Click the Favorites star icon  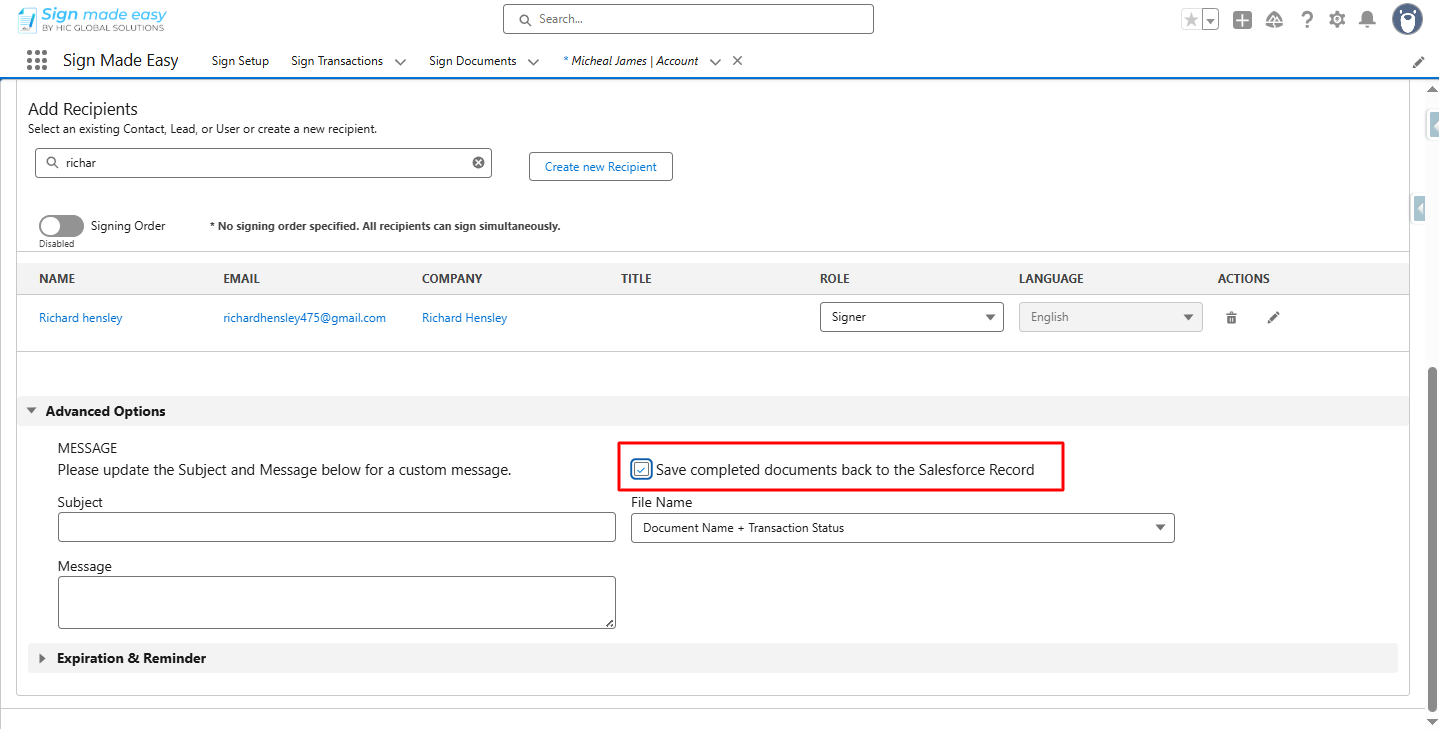[1191, 20]
